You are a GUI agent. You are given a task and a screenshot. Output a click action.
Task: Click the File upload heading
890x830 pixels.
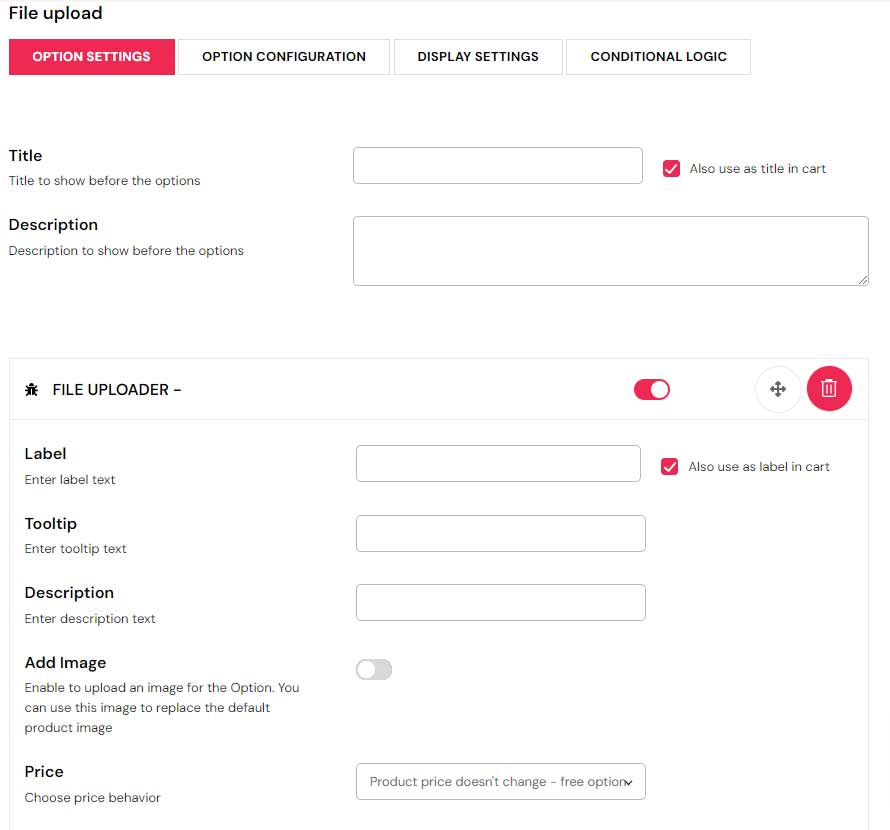pyautogui.click(x=55, y=13)
